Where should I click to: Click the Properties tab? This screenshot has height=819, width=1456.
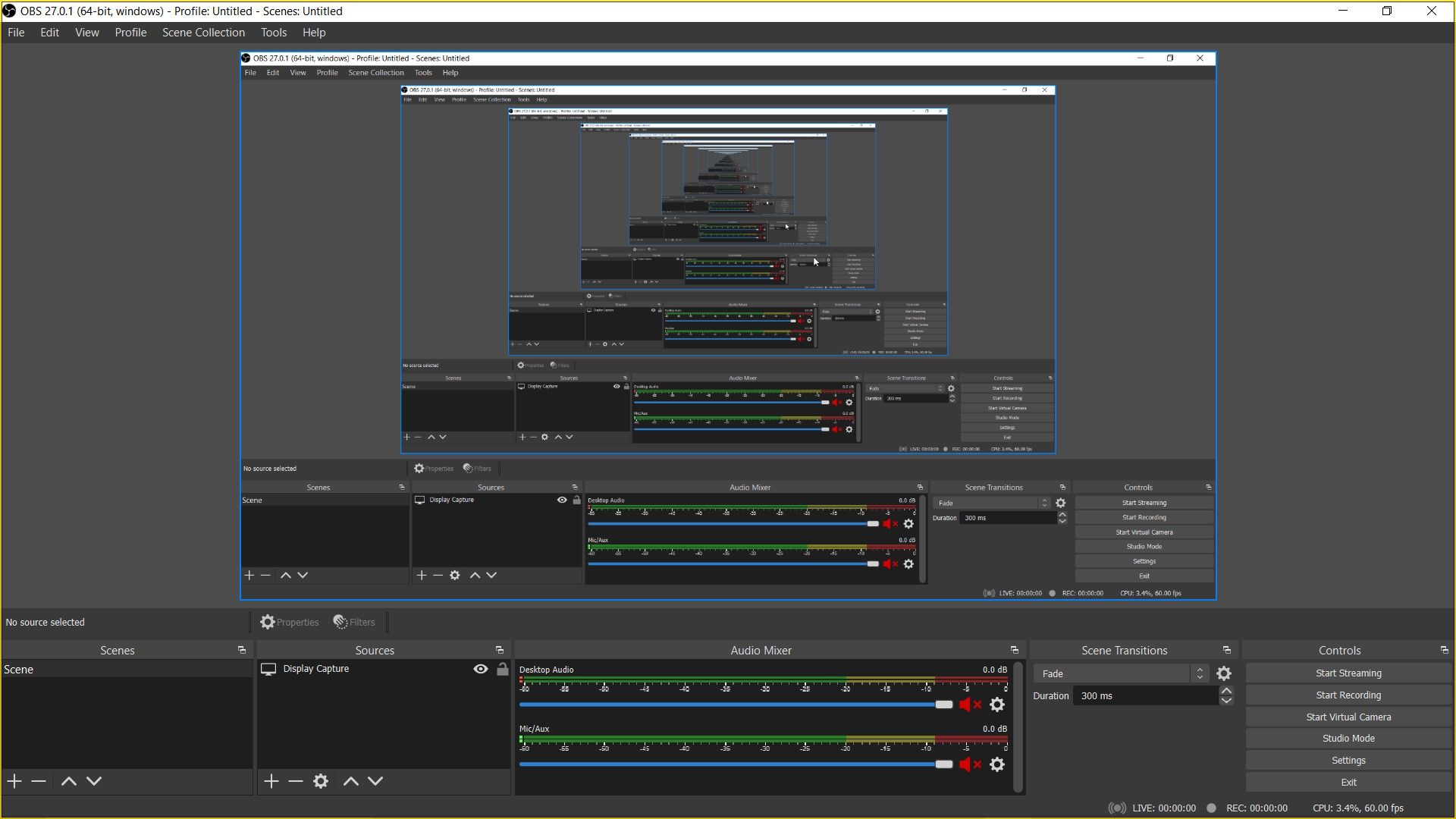[290, 622]
